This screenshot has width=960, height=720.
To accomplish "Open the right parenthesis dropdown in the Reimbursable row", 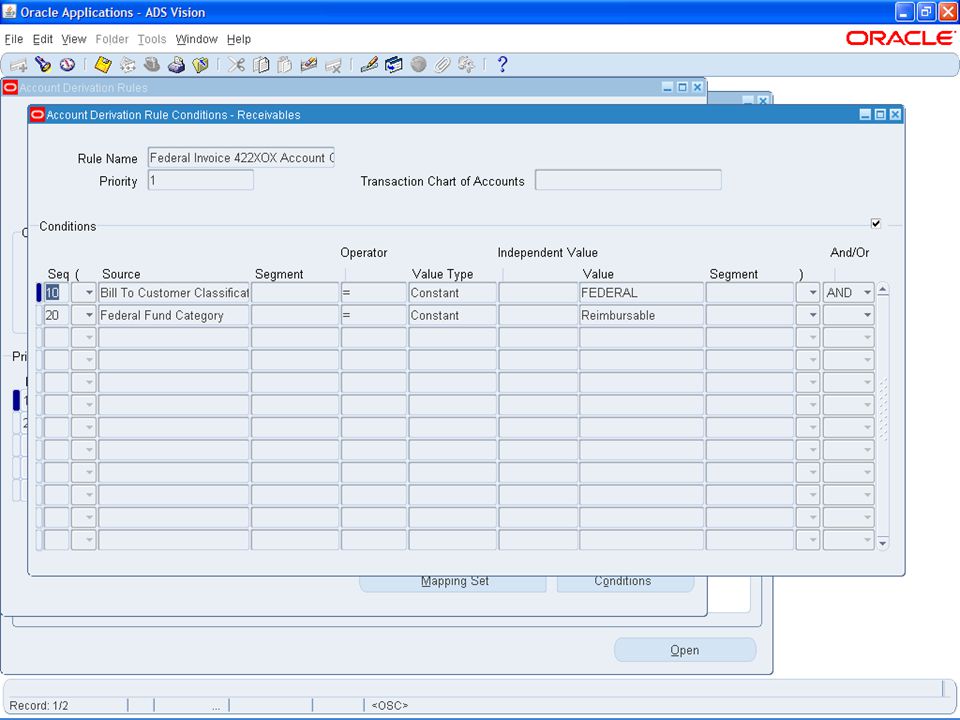I will pos(808,315).
